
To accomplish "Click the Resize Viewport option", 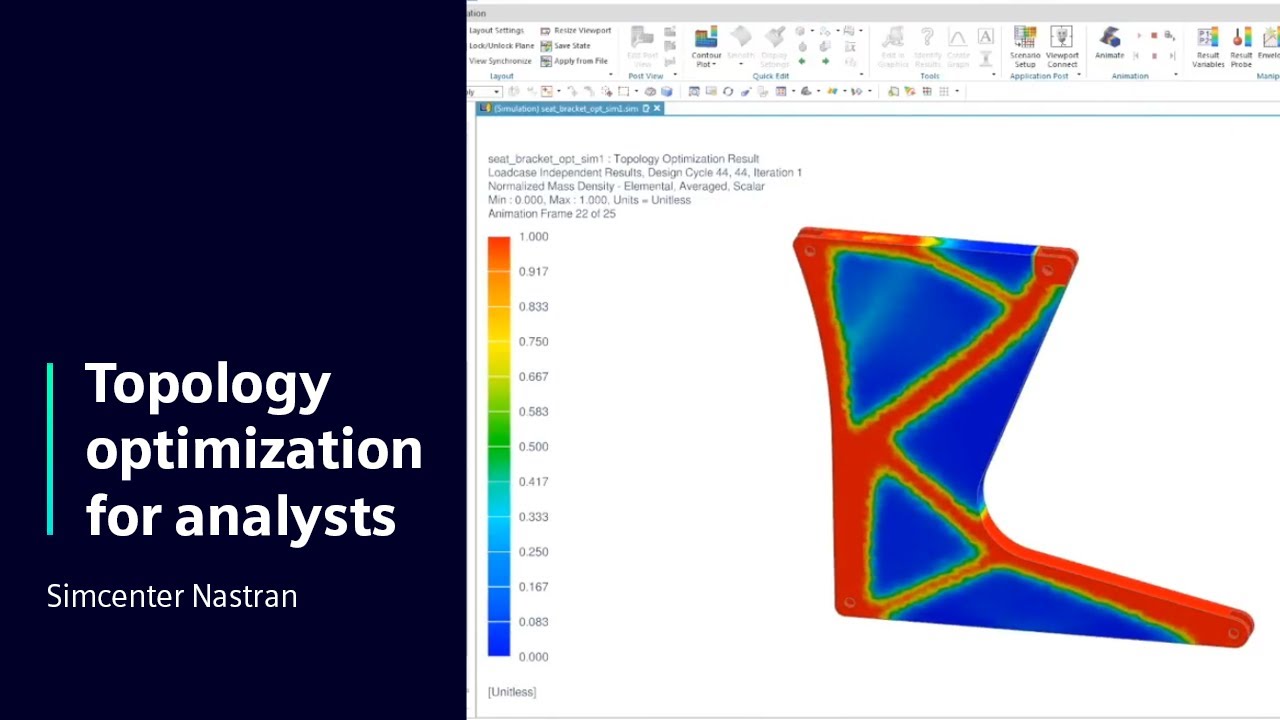I will (x=575, y=31).
